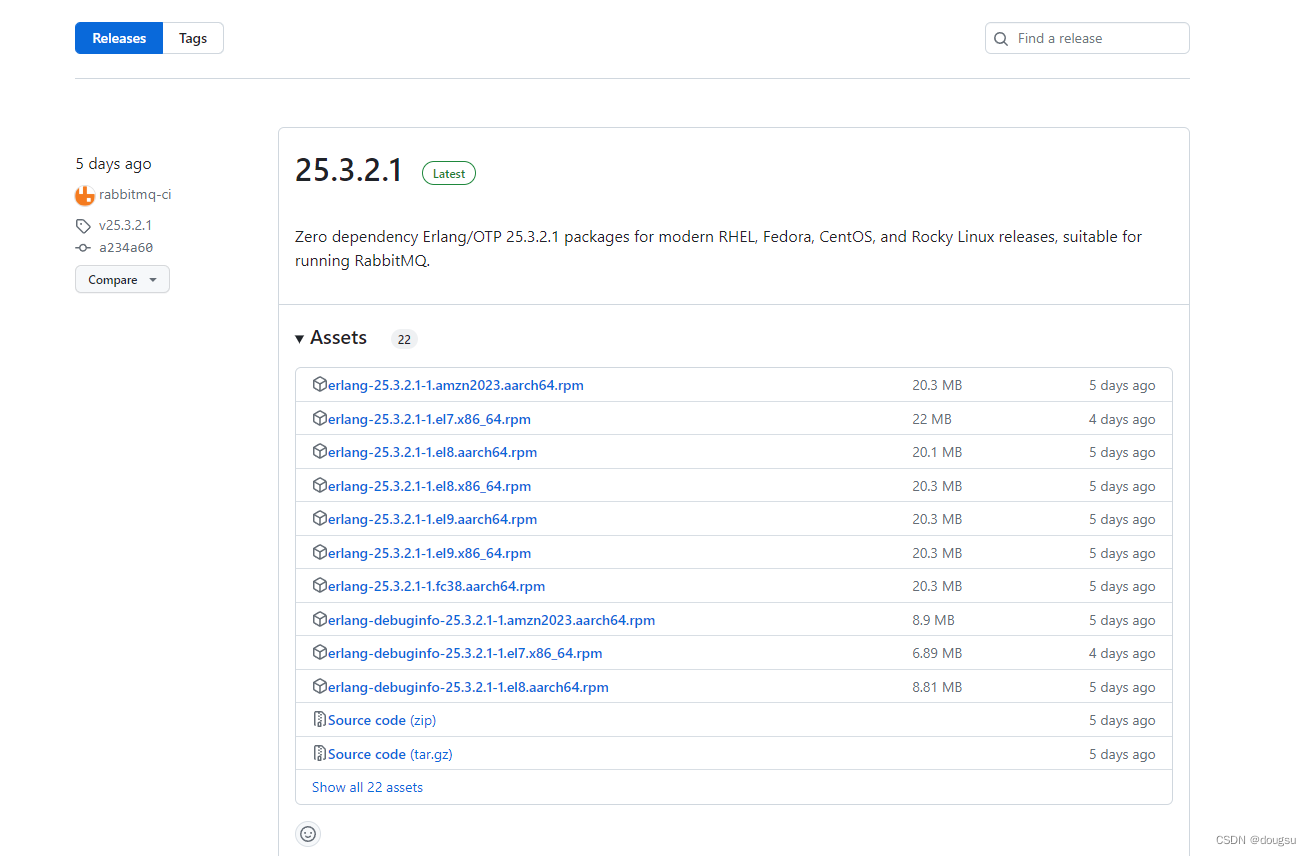The width and height of the screenshot is (1311, 856).
Task: Open the Compare dropdown
Action: [122, 279]
